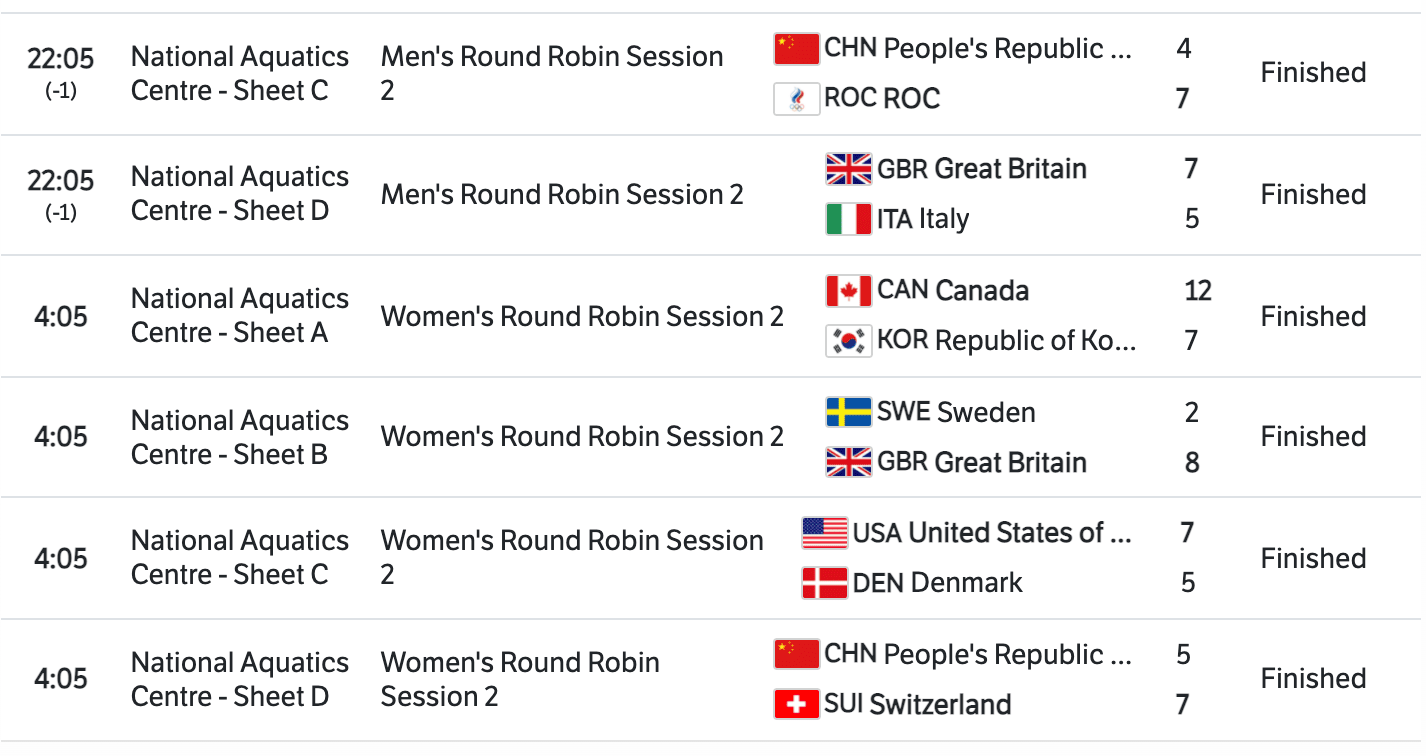
Task: Select the ITA Italy team name
Action: click(922, 219)
